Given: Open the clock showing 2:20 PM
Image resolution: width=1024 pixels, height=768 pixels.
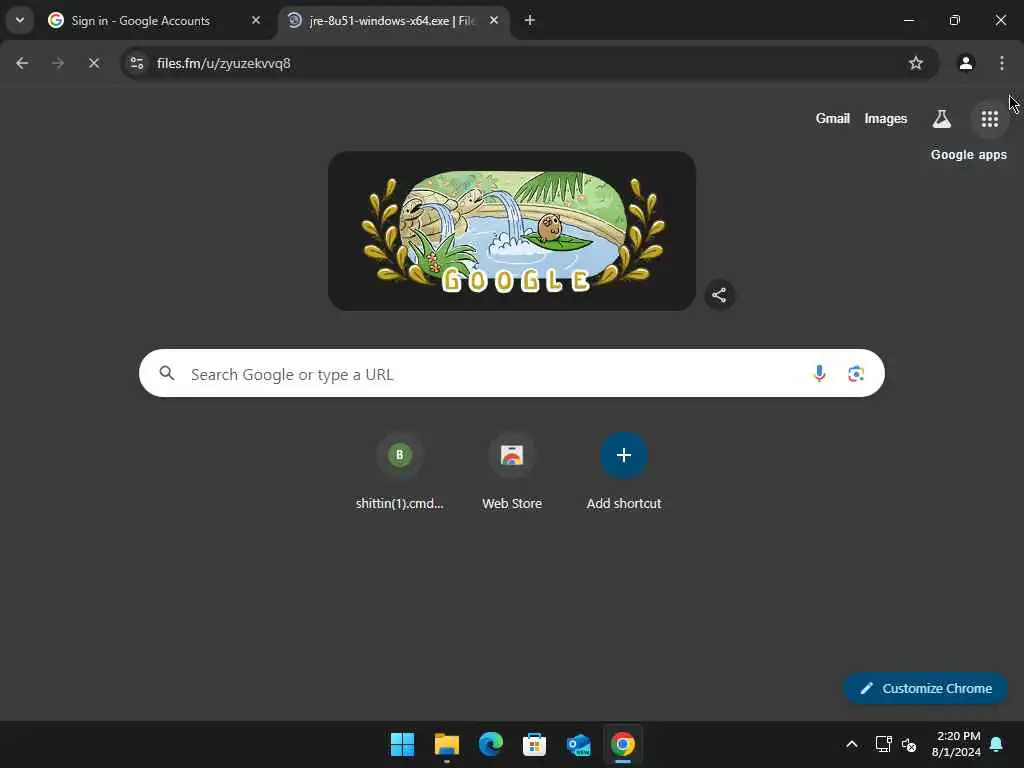Looking at the screenshot, I should point(956,744).
